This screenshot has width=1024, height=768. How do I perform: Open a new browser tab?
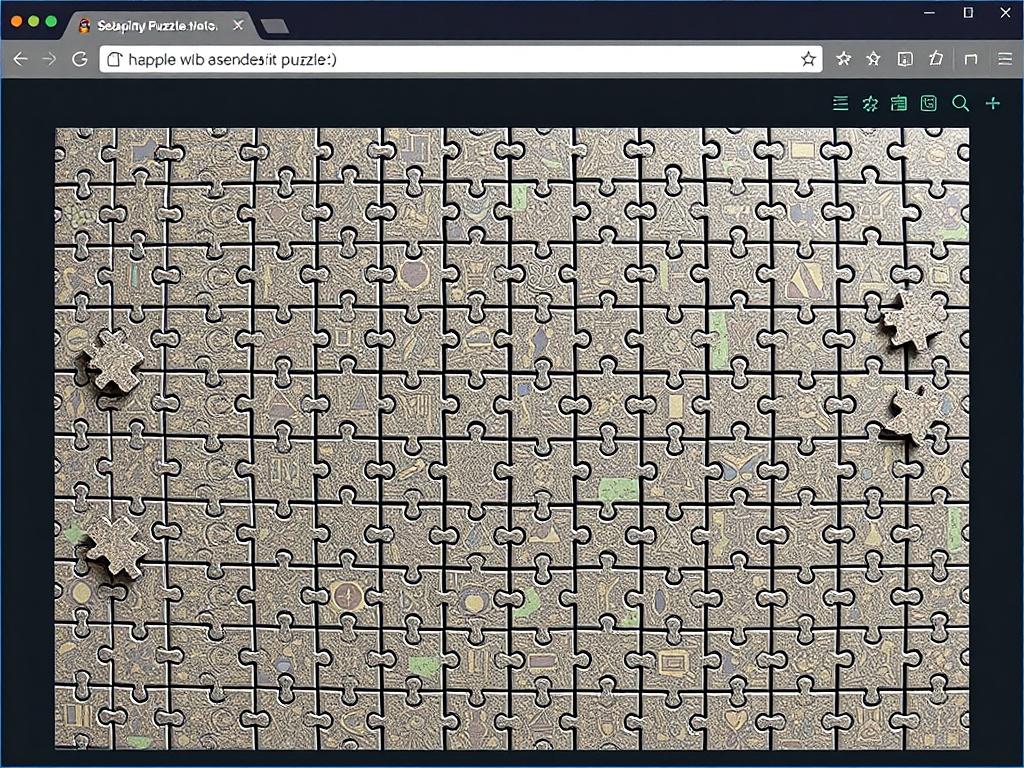pos(273,26)
